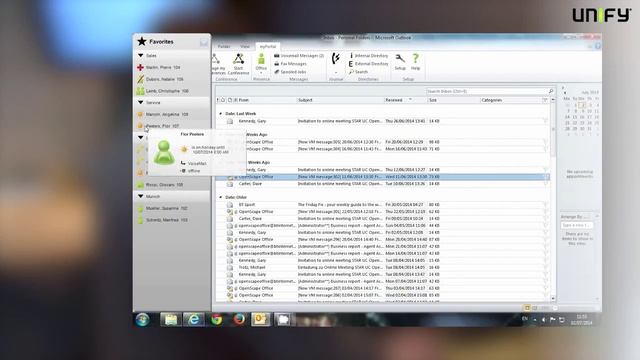640x360 pixels.
Task: Click the Favorites star icon
Action: pyautogui.click(x=142, y=41)
